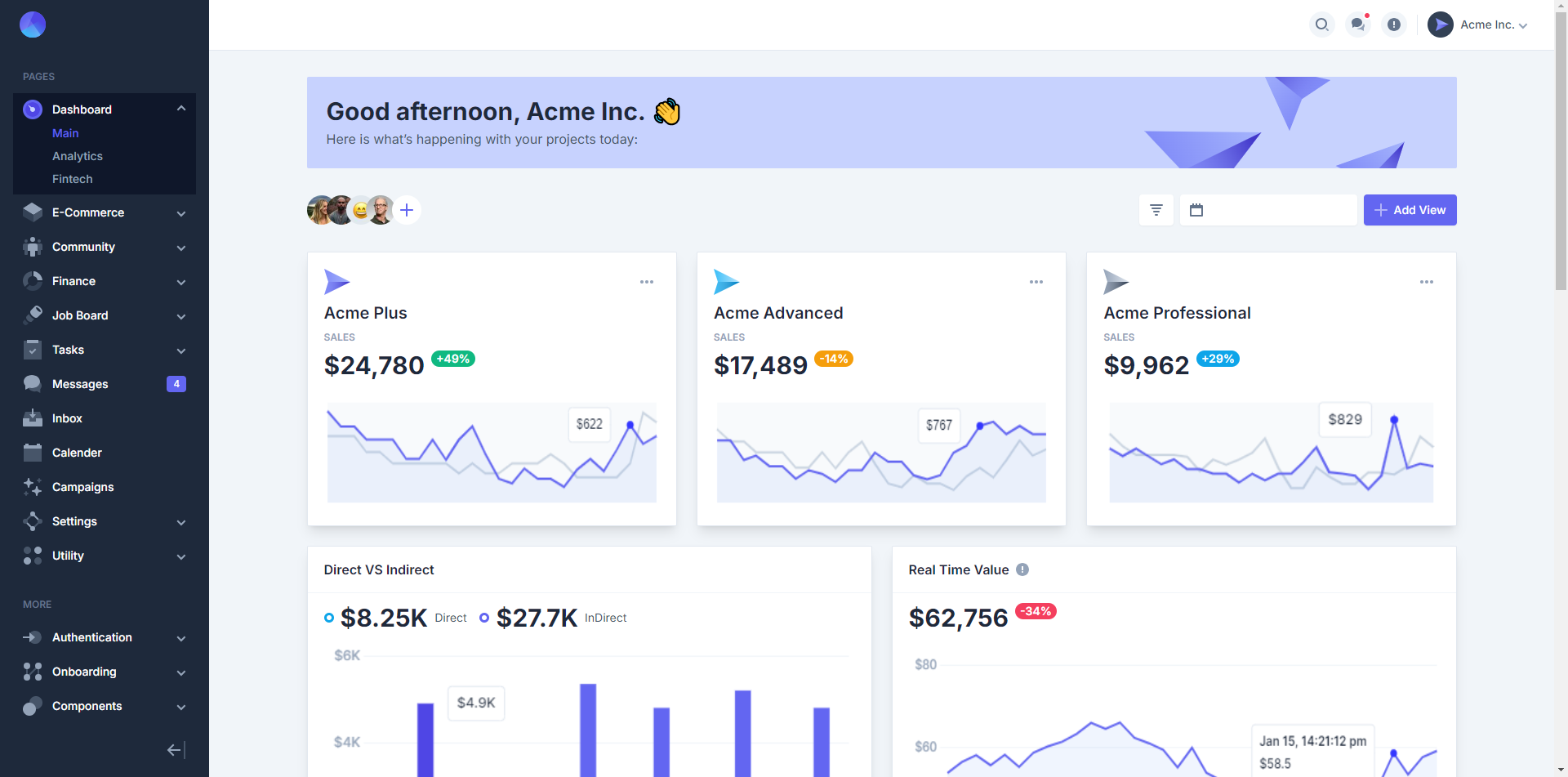This screenshot has width=1568, height=777.
Task: Click the info alert icon in the header
Action: [1393, 25]
